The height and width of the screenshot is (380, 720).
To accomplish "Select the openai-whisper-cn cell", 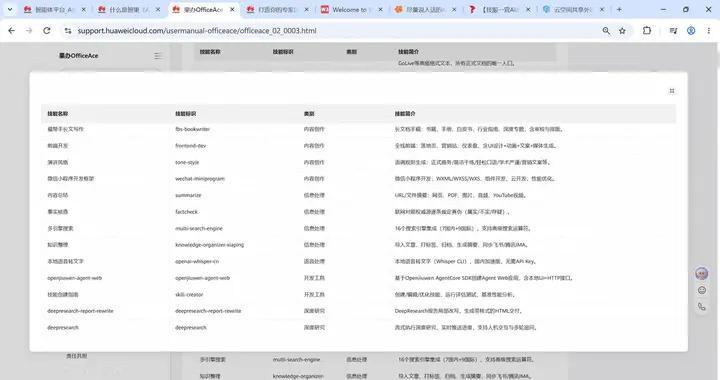I will click(197, 262).
